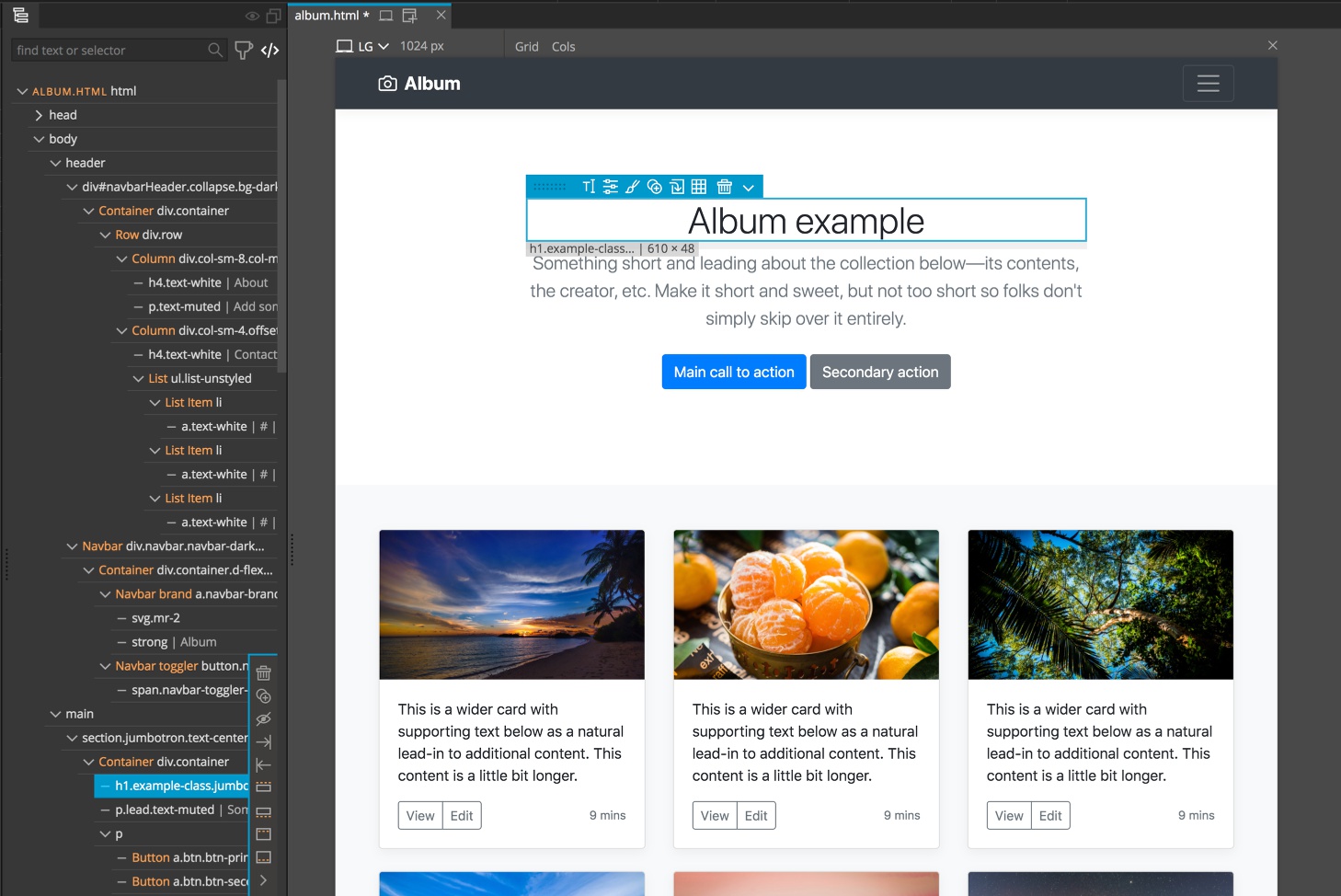1341x896 pixels.
Task: Click the Album brand link
Action: click(x=419, y=84)
